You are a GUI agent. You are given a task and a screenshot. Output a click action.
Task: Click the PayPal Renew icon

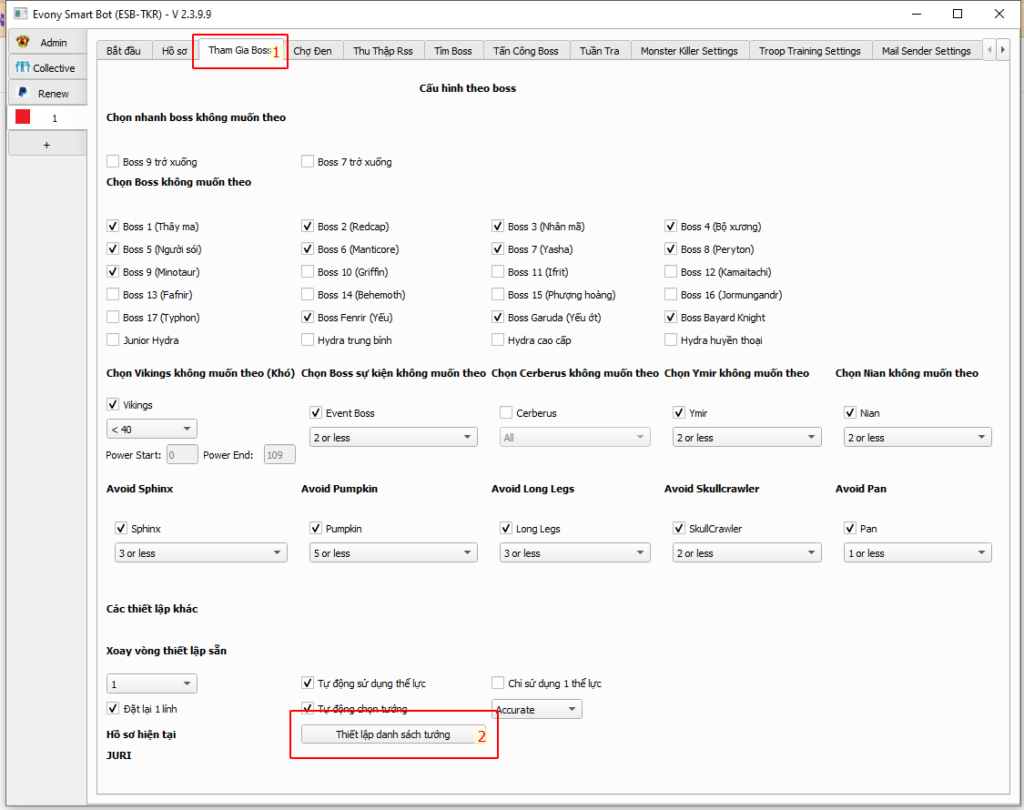coord(22,93)
